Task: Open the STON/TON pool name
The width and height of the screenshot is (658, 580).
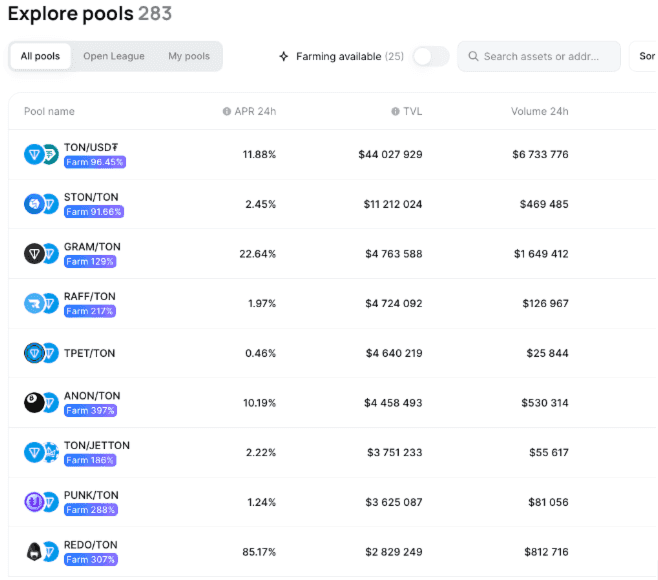Action: pos(91,197)
